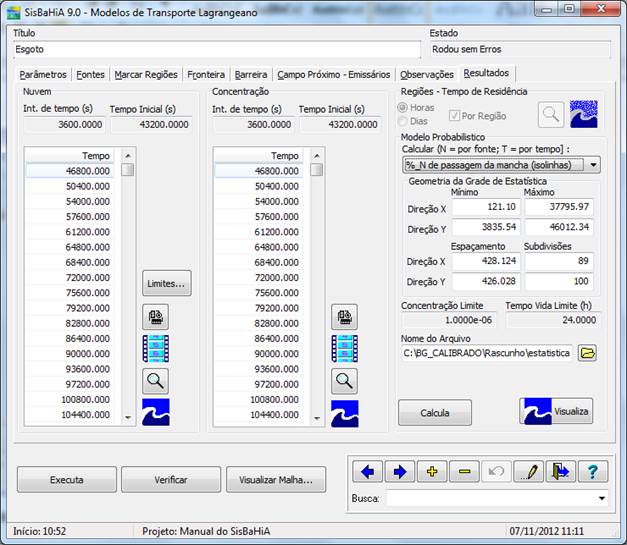Image resolution: width=627 pixels, height=545 pixels.
Task: Click the Concentração list scroll-up arrow
Action: tap(317, 156)
